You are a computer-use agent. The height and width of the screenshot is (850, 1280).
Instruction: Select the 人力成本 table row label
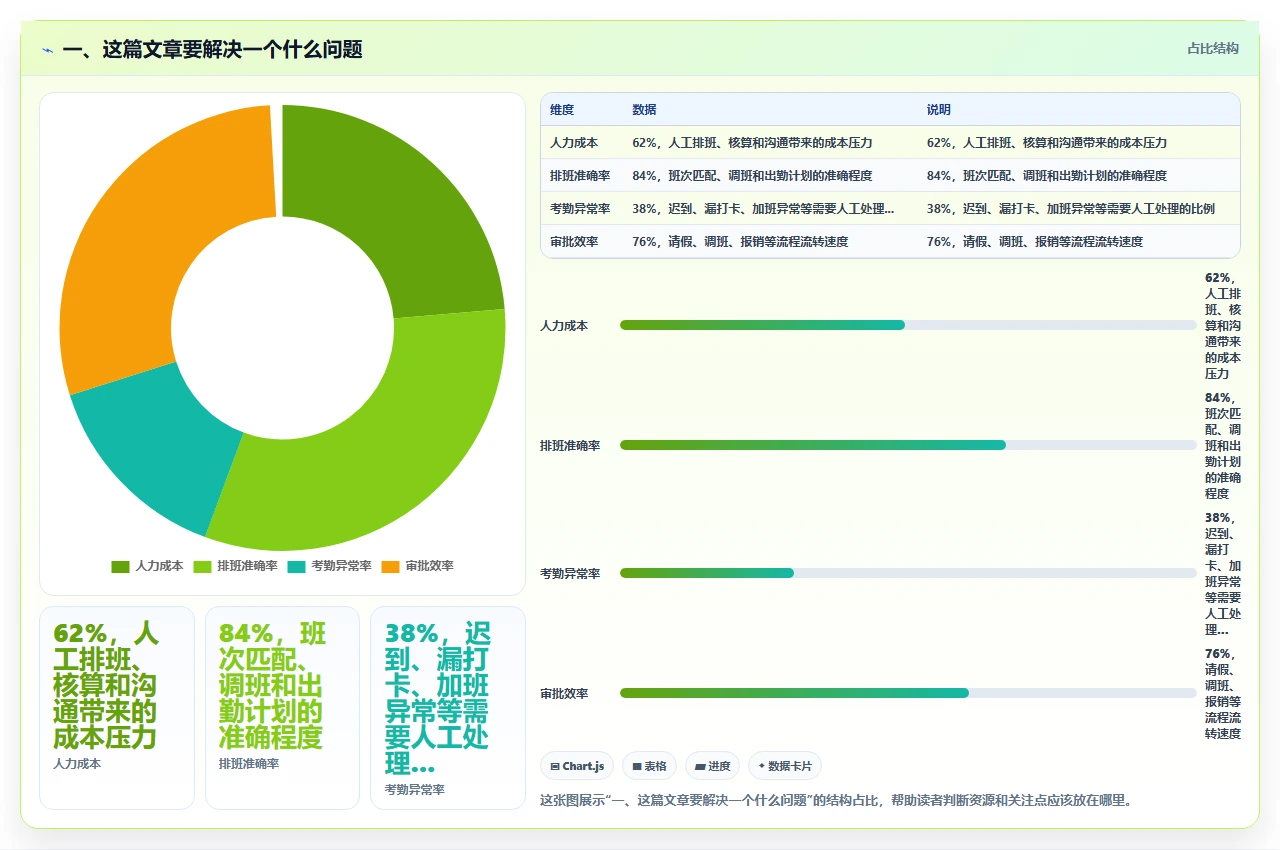point(574,143)
